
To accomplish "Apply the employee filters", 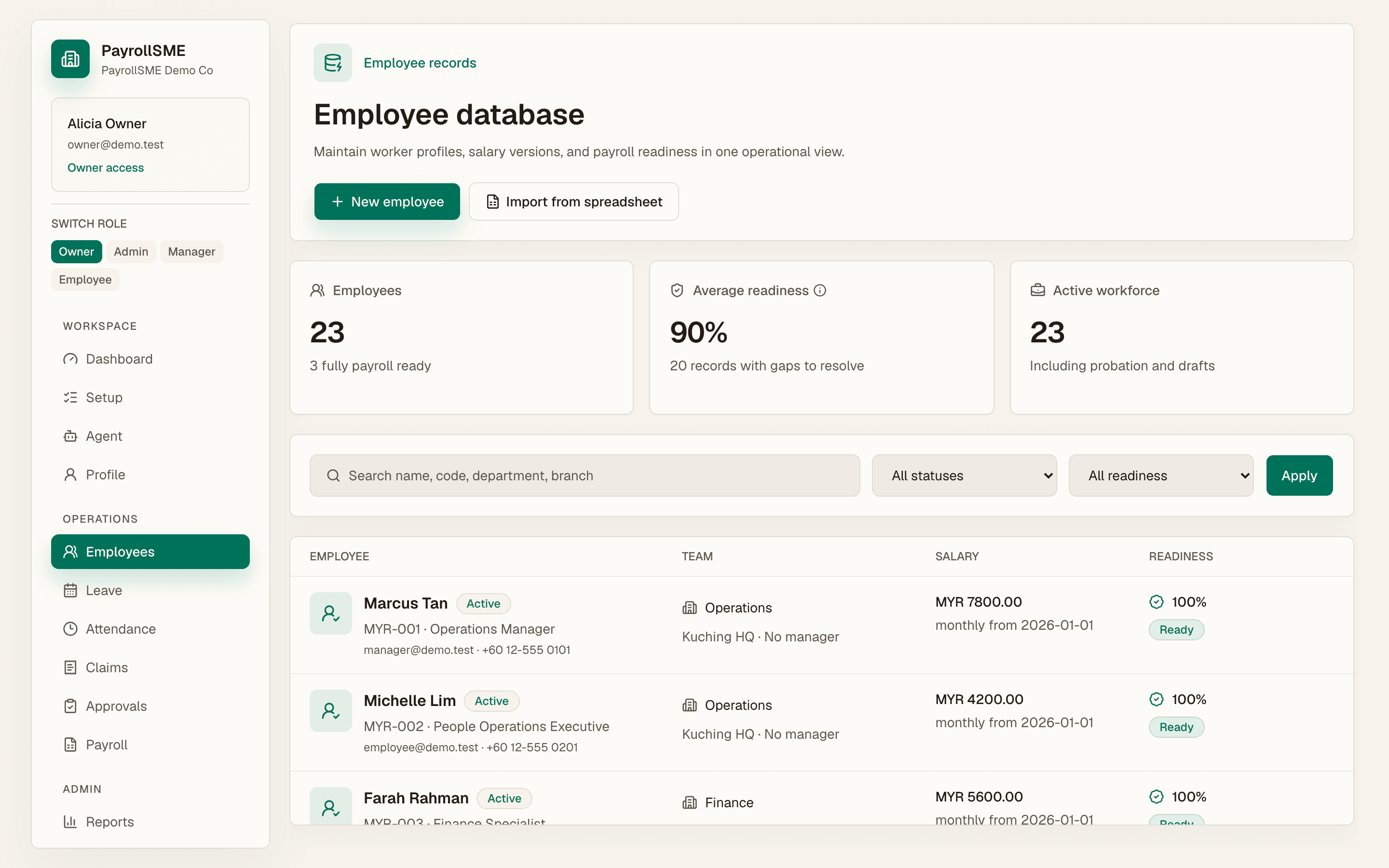I will [1299, 475].
